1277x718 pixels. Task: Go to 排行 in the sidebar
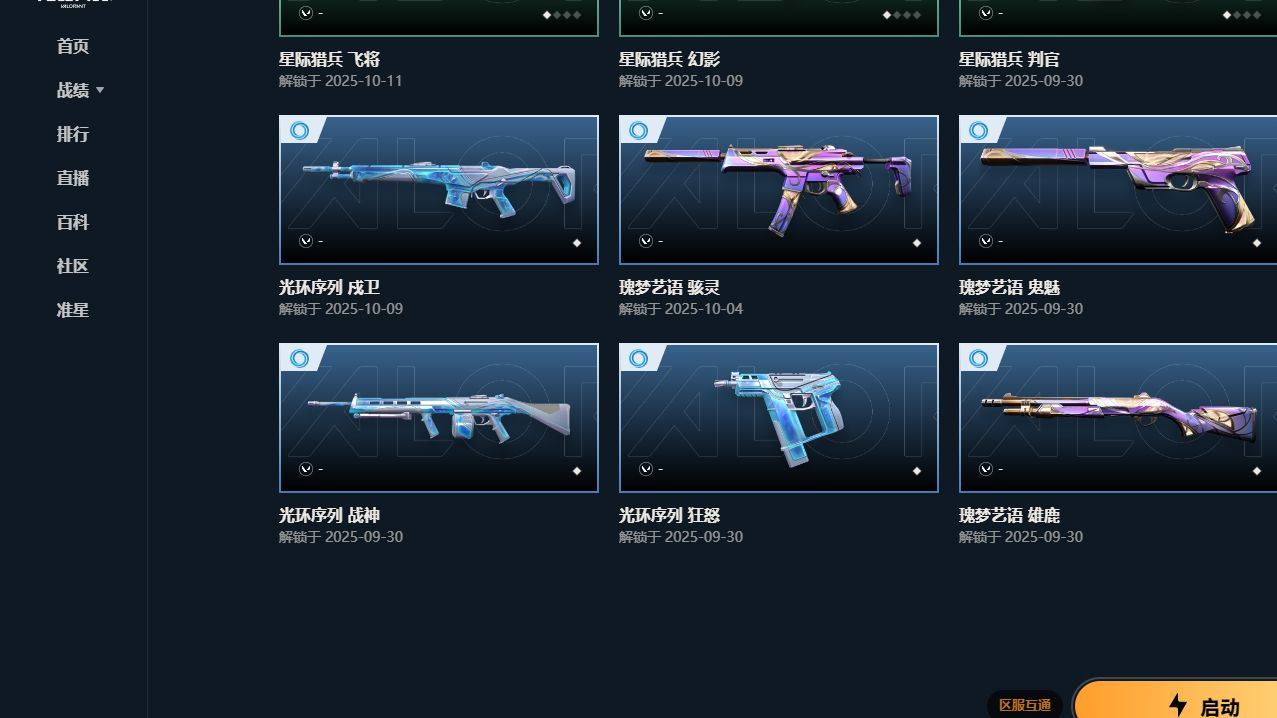[73, 134]
